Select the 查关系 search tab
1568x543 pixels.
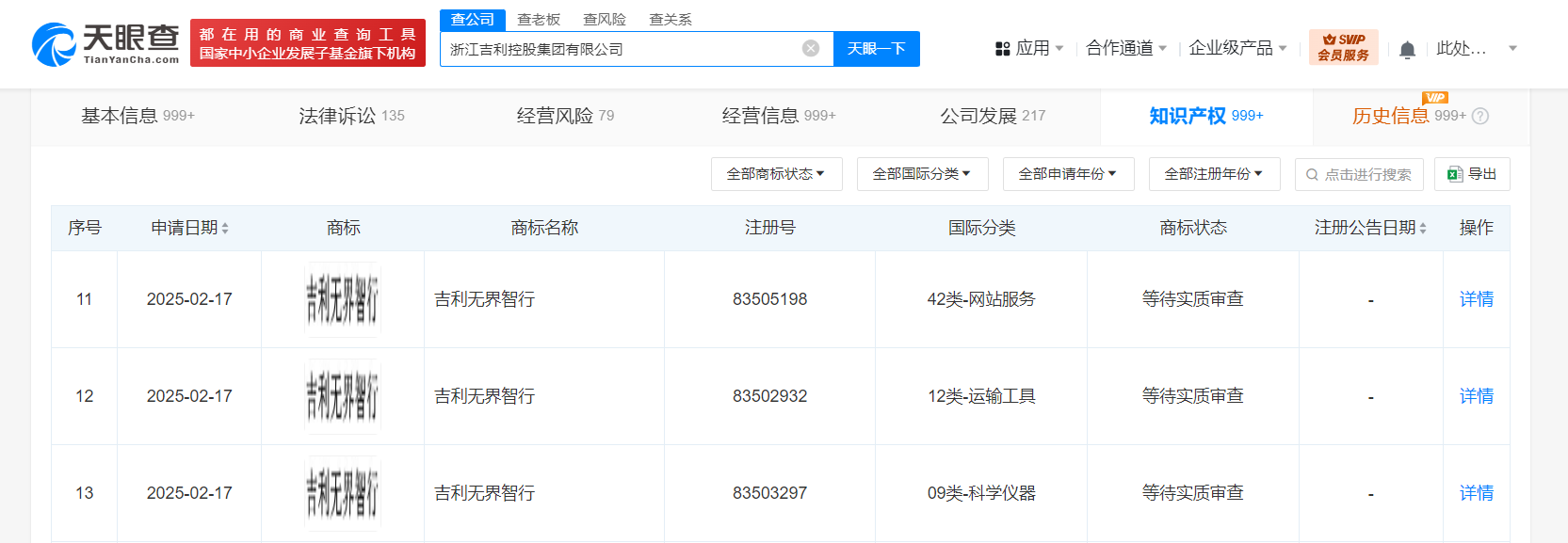[671, 20]
